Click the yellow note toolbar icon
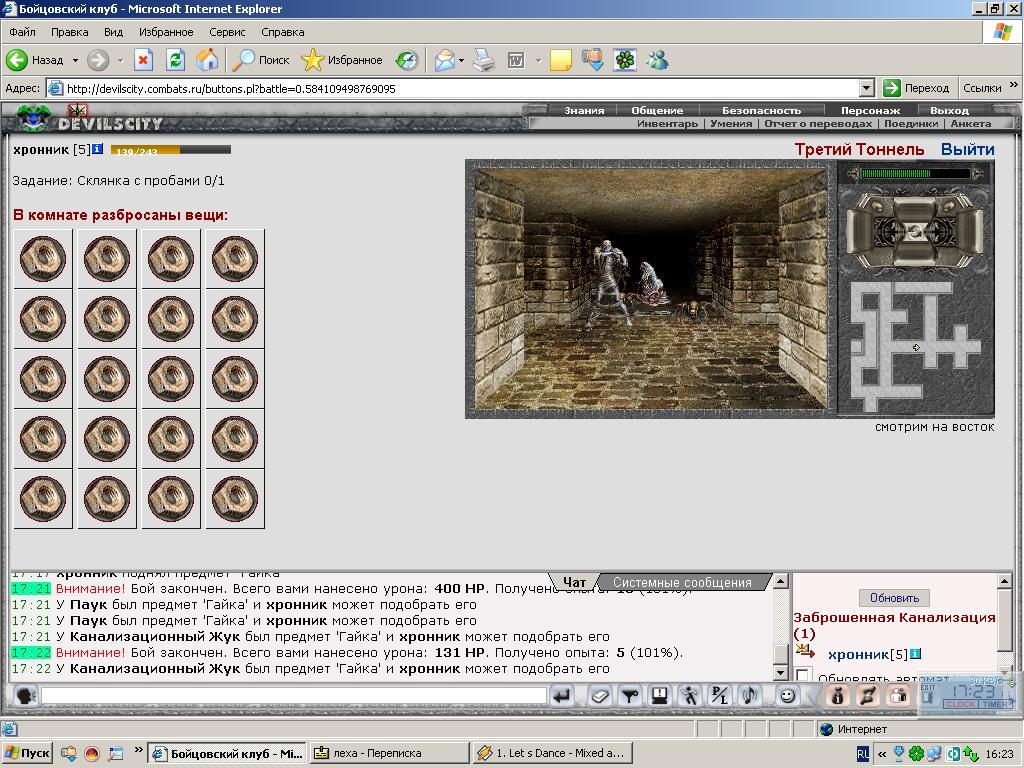Image resolution: width=1024 pixels, height=768 pixels. click(561, 60)
